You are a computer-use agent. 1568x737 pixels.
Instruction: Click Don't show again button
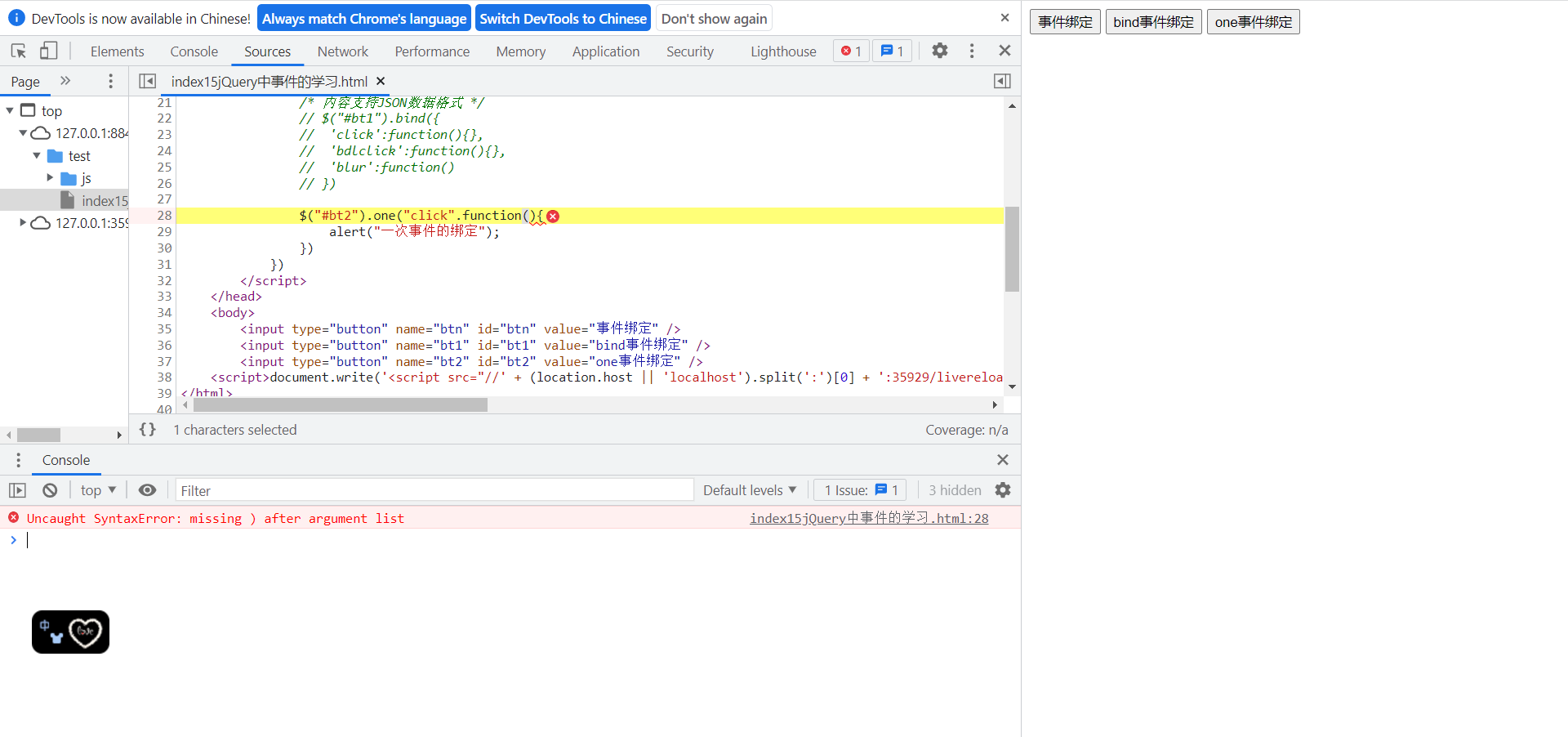tap(714, 18)
